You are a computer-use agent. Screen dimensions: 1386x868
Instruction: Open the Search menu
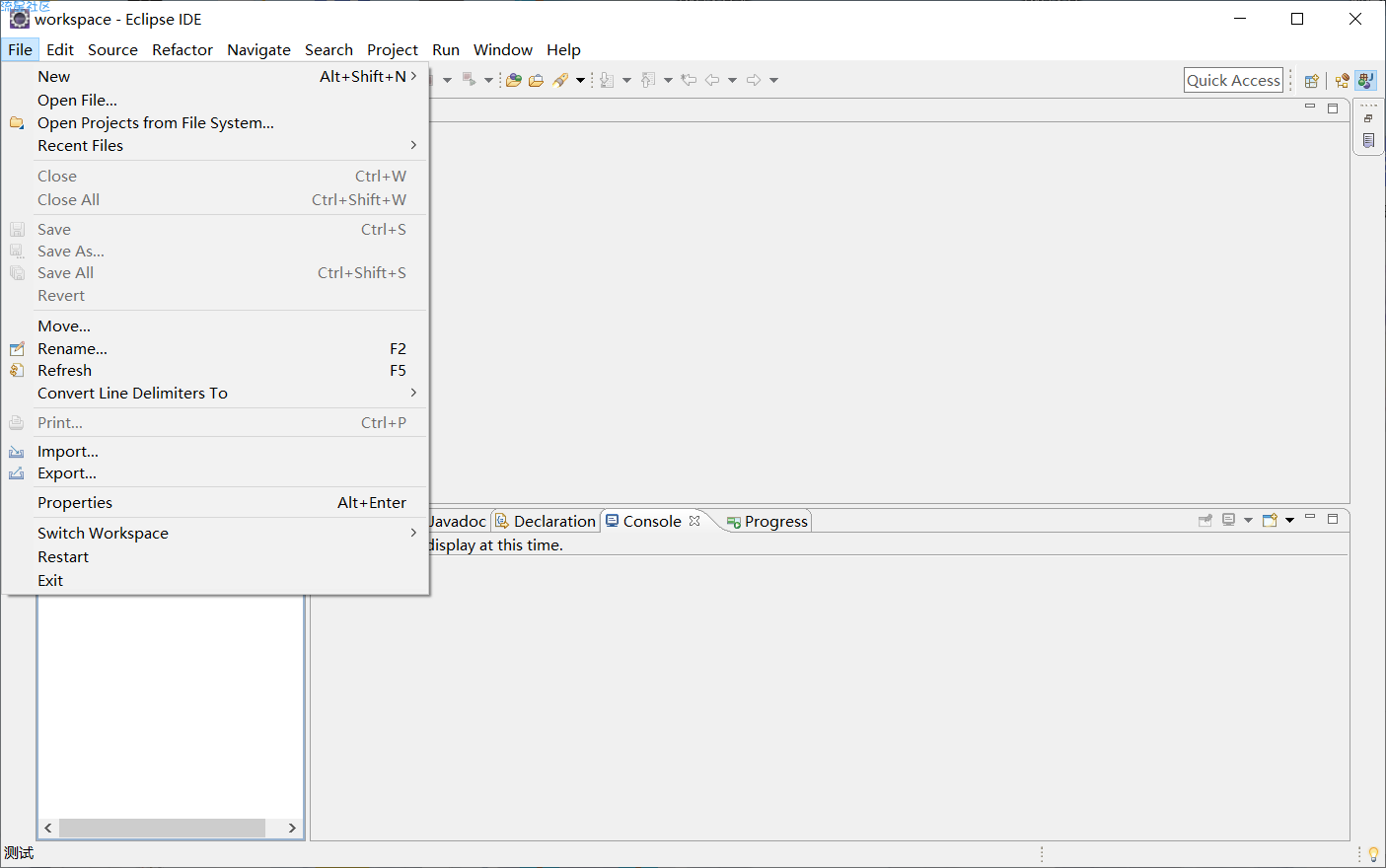tap(328, 49)
